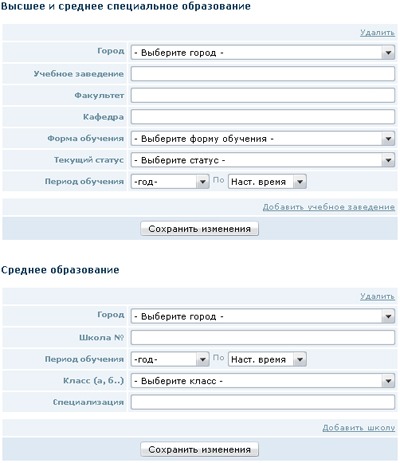
Task: Click the bottom Сохранить изменения button
Action: coord(199,450)
